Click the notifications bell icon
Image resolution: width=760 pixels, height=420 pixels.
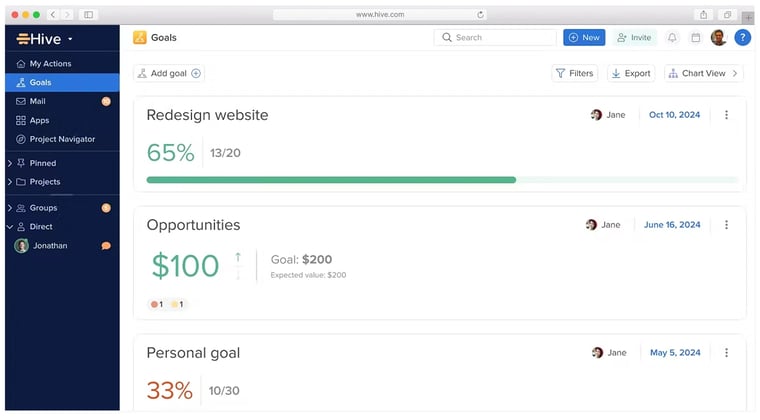click(672, 38)
